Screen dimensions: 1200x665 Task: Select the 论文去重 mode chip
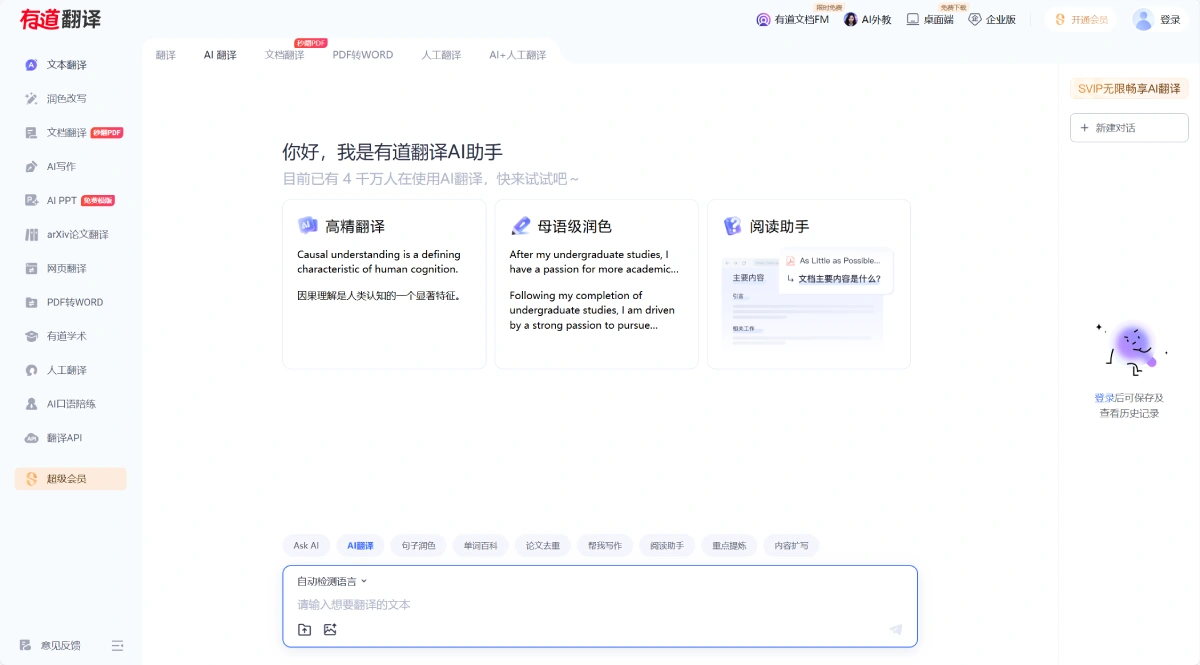(x=542, y=545)
